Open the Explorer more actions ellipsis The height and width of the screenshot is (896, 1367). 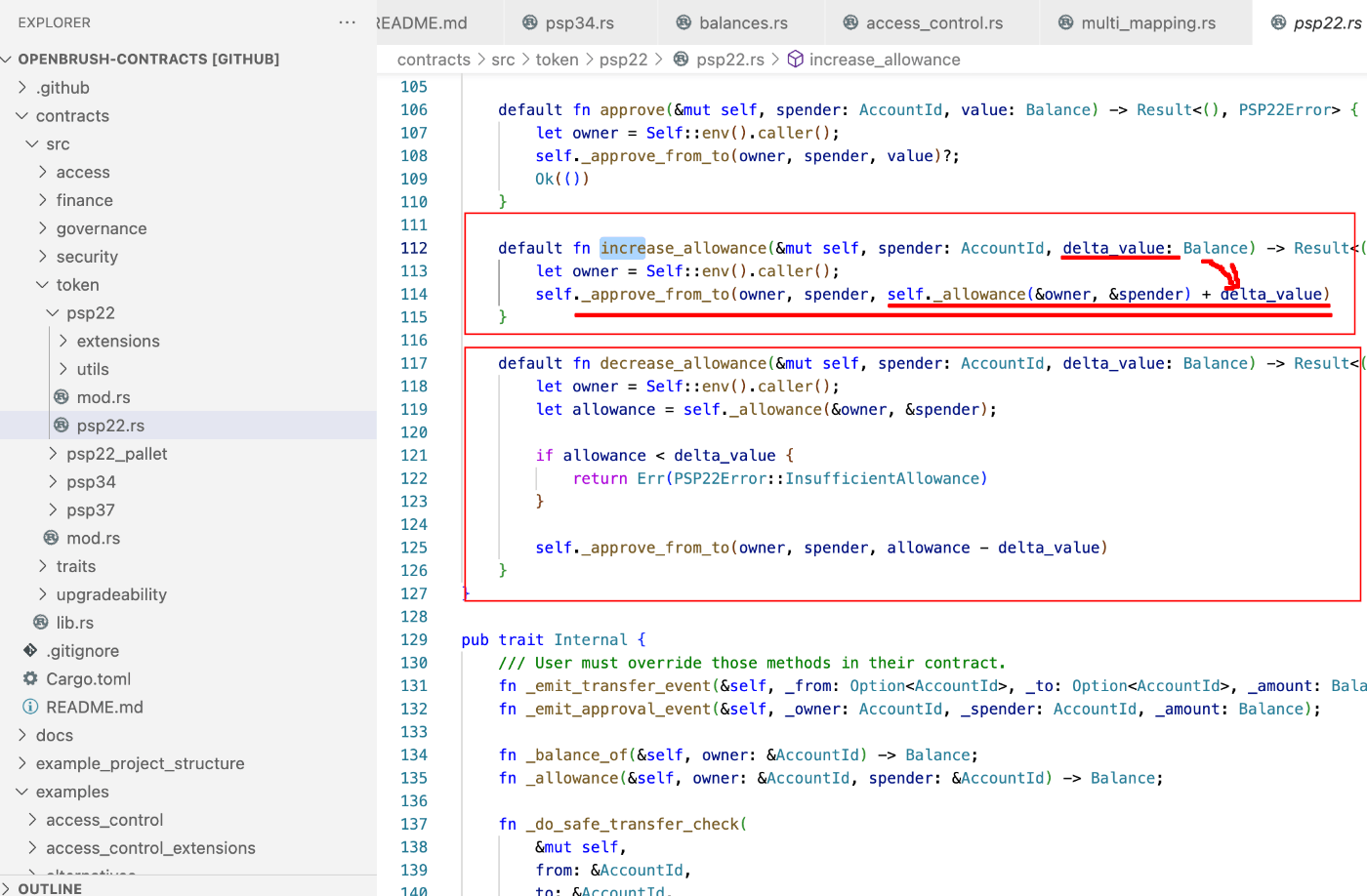point(347,22)
